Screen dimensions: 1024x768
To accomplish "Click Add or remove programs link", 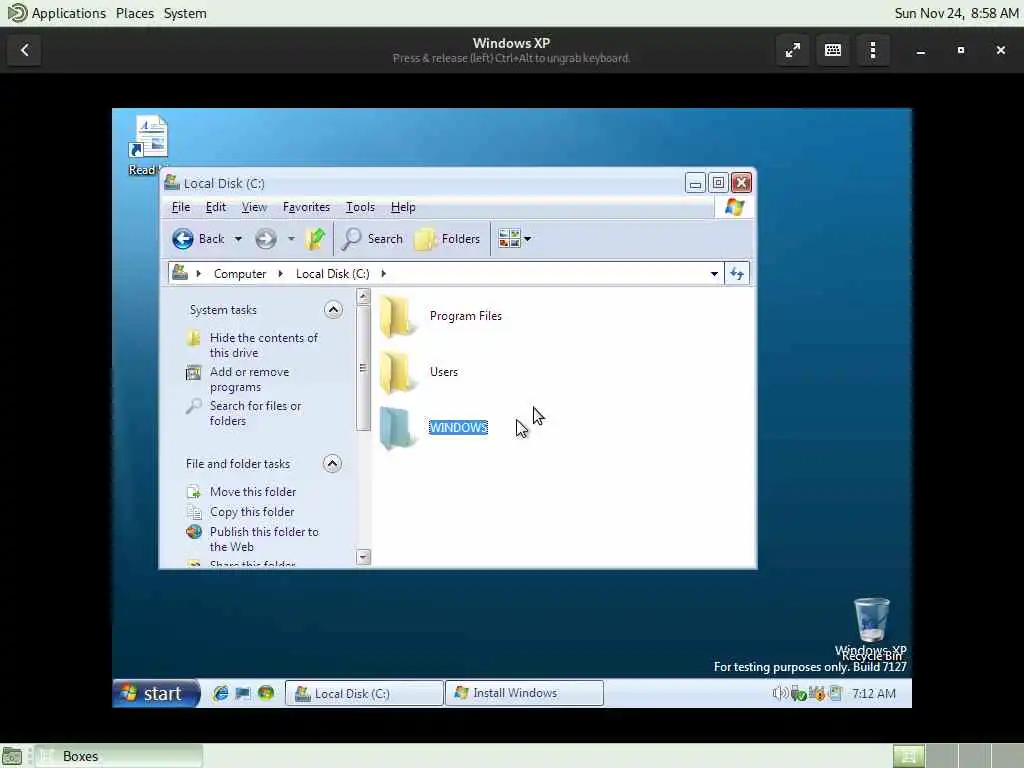I will pos(249,379).
